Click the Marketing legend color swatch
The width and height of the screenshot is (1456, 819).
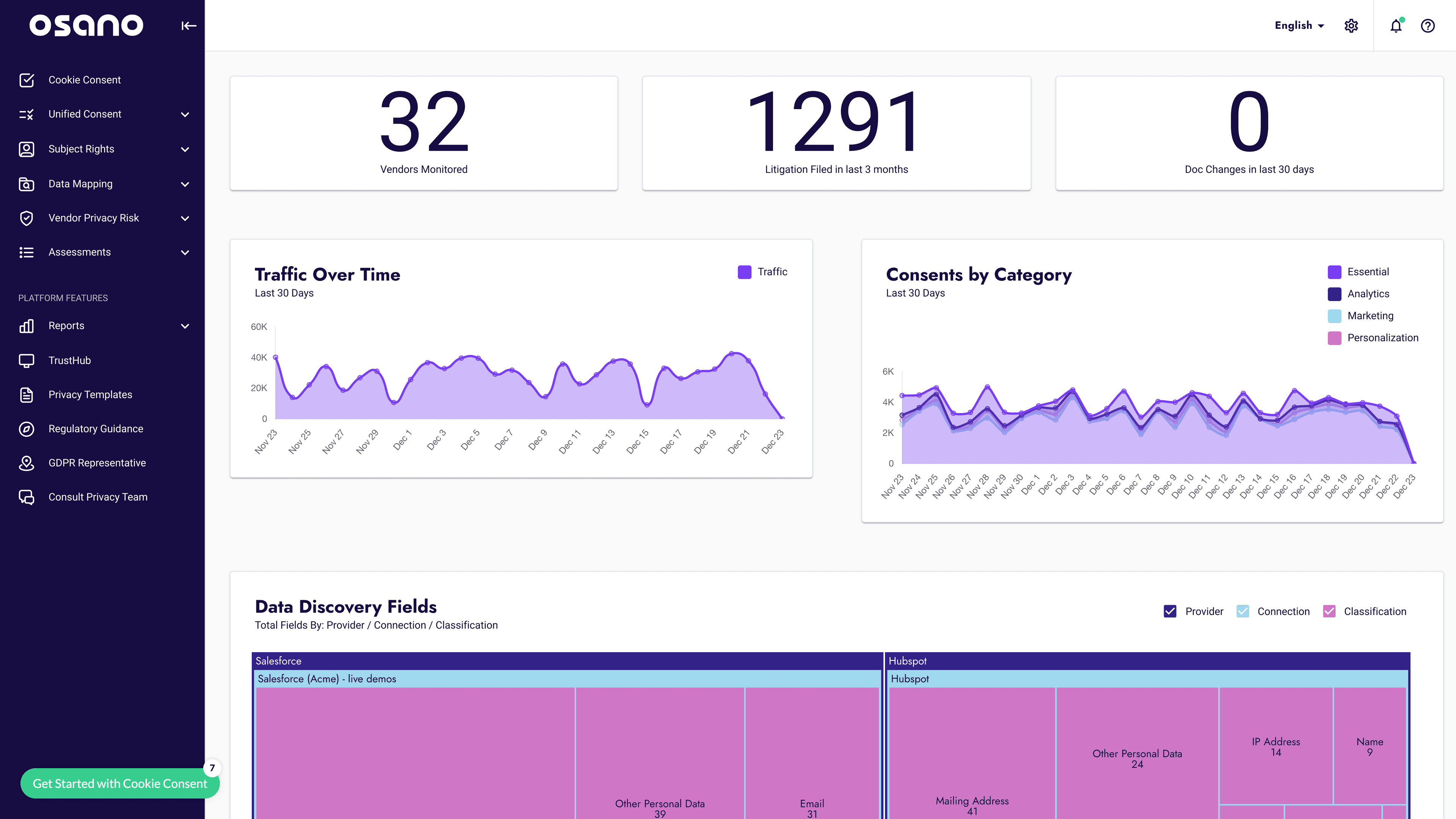pyautogui.click(x=1335, y=316)
